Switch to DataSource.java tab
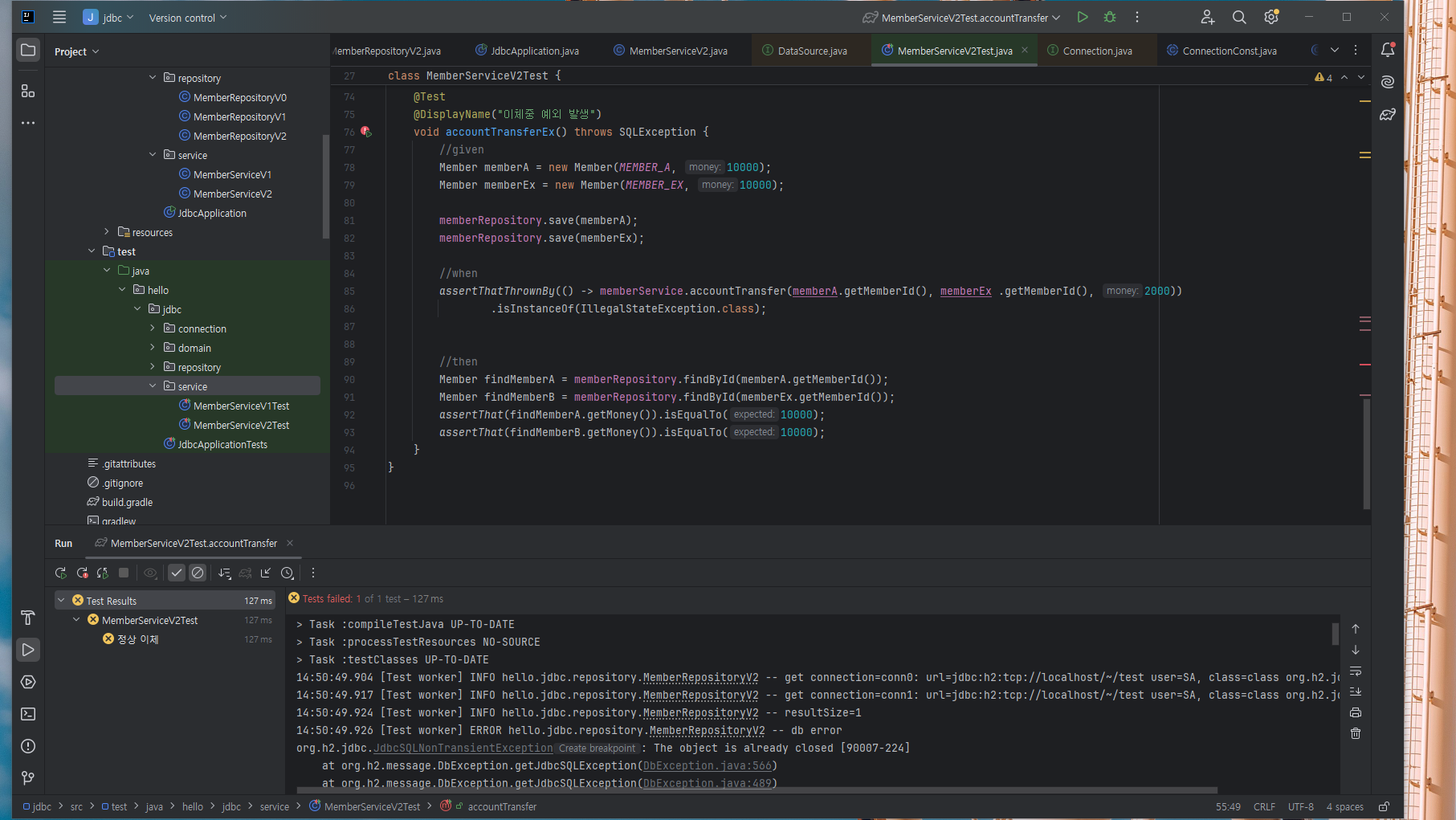The image size is (1456, 820). 805,51
